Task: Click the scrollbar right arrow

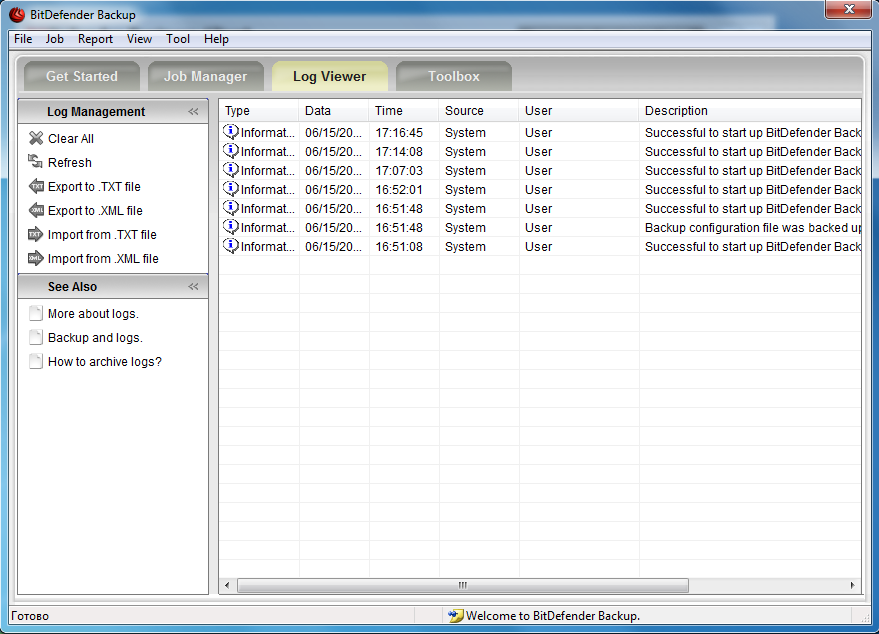Action: pos(853,585)
